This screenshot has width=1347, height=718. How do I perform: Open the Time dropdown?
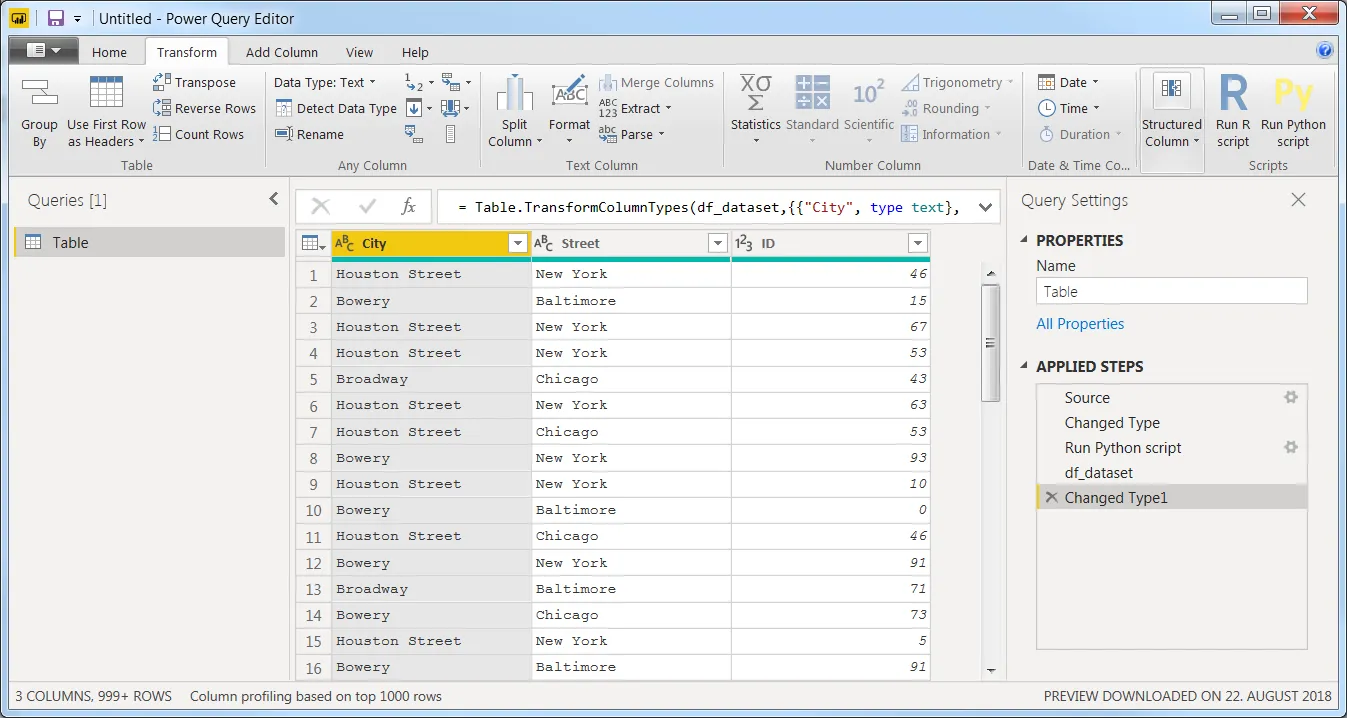(1069, 108)
